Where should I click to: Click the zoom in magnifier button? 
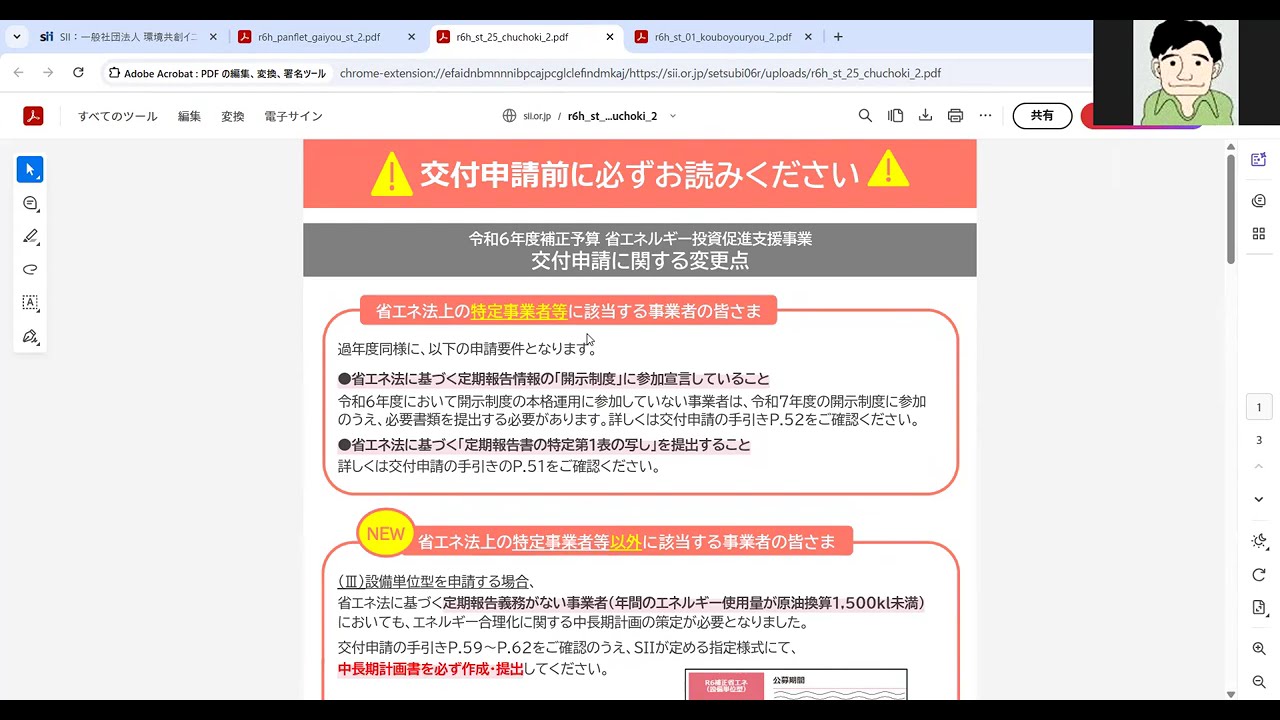[1259, 649]
